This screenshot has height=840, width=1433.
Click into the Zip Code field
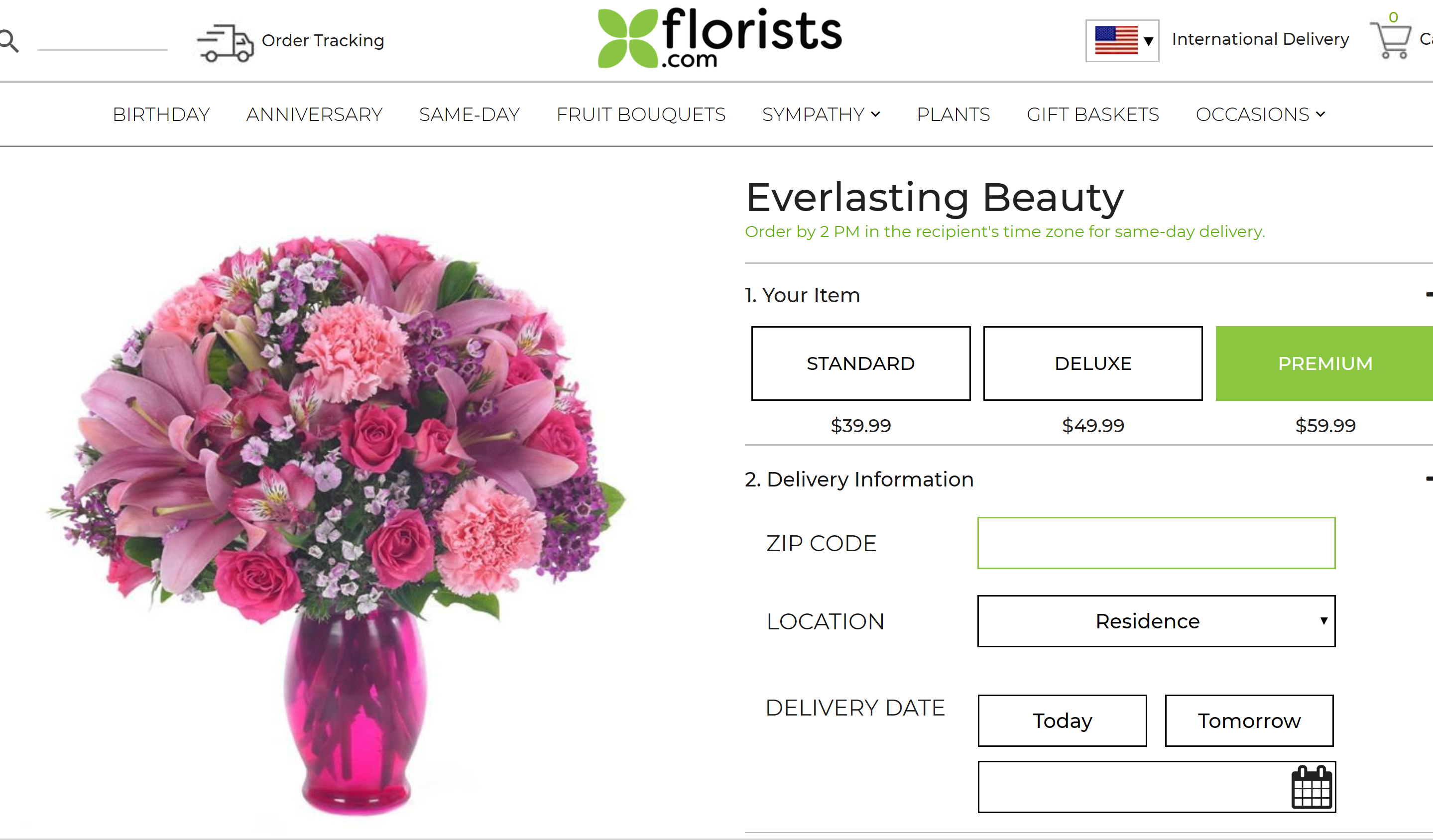1156,543
